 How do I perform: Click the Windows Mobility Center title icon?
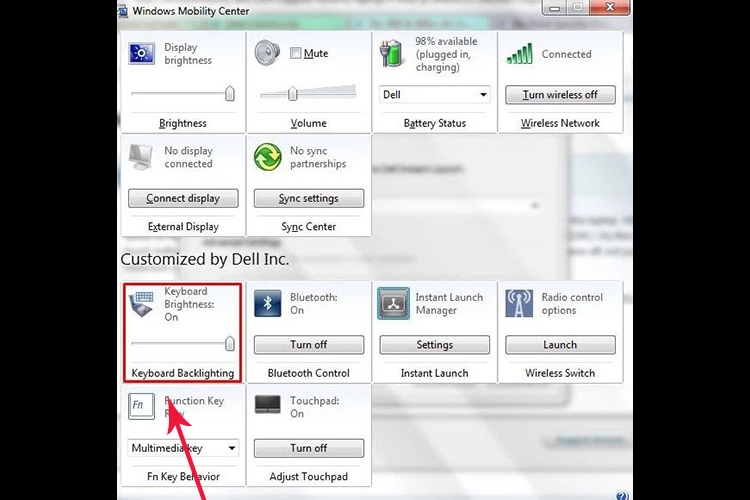pyautogui.click(x=122, y=11)
